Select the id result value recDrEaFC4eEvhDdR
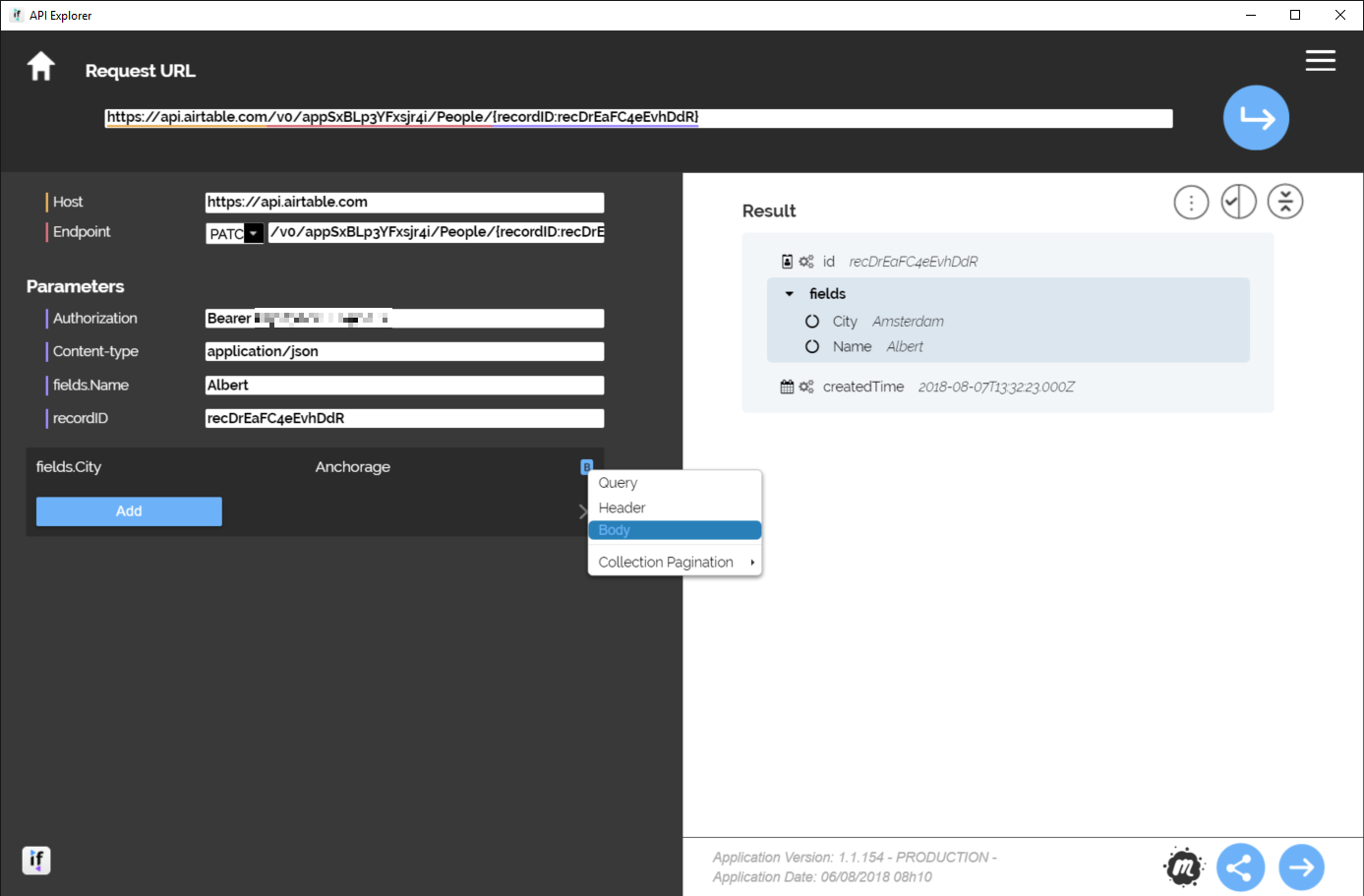This screenshot has width=1364, height=896. (914, 262)
